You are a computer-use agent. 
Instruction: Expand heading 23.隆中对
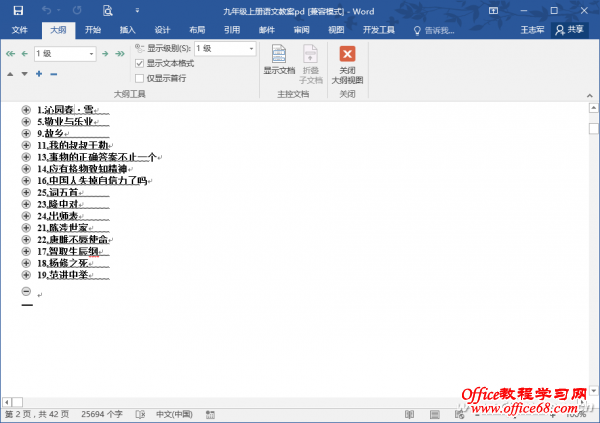pyautogui.click(x=26, y=204)
